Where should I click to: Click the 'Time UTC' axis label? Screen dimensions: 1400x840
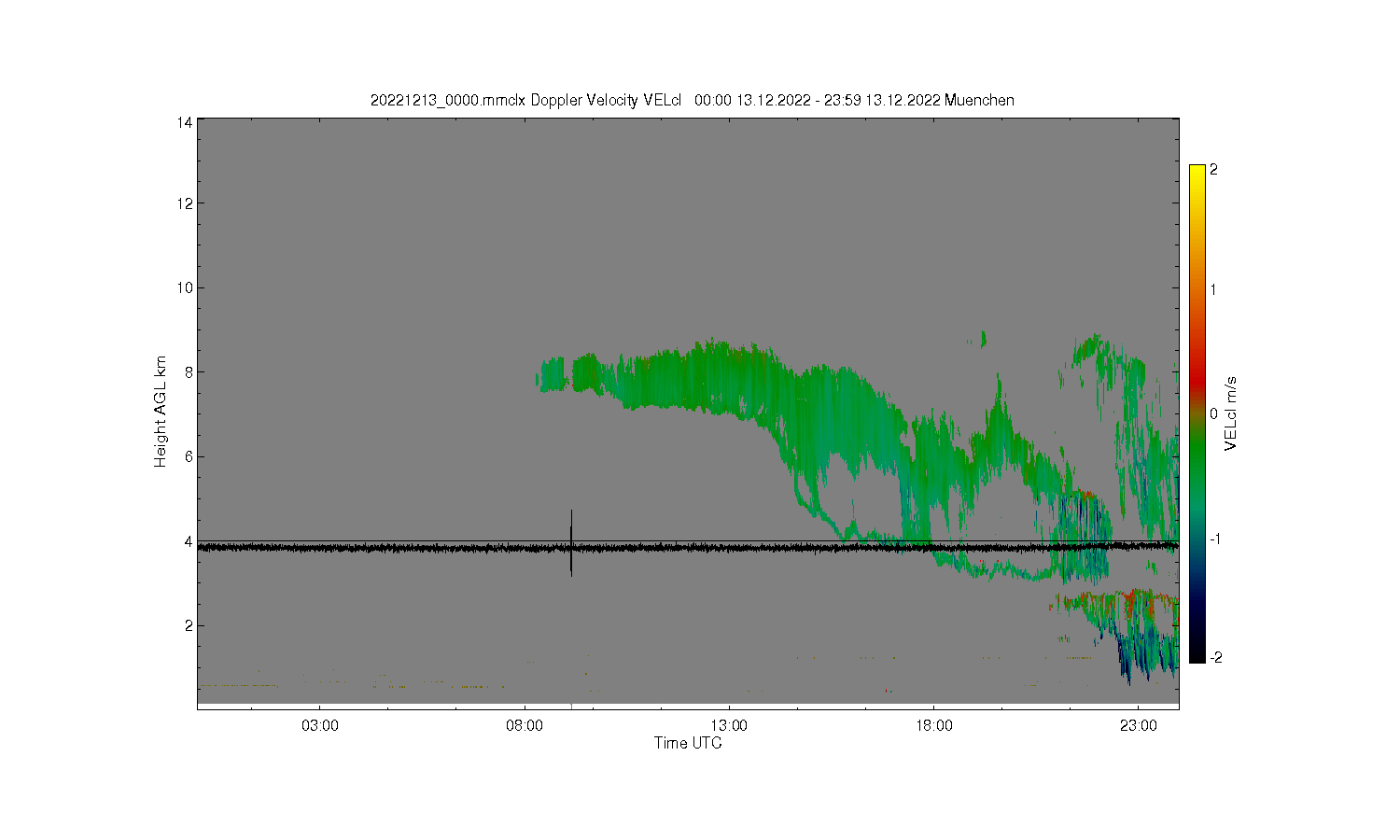coord(688,744)
